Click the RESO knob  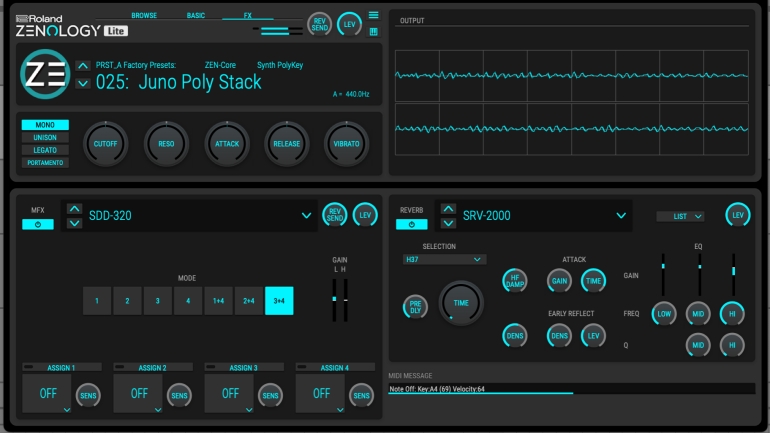pyautogui.click(x=166, y=144)
